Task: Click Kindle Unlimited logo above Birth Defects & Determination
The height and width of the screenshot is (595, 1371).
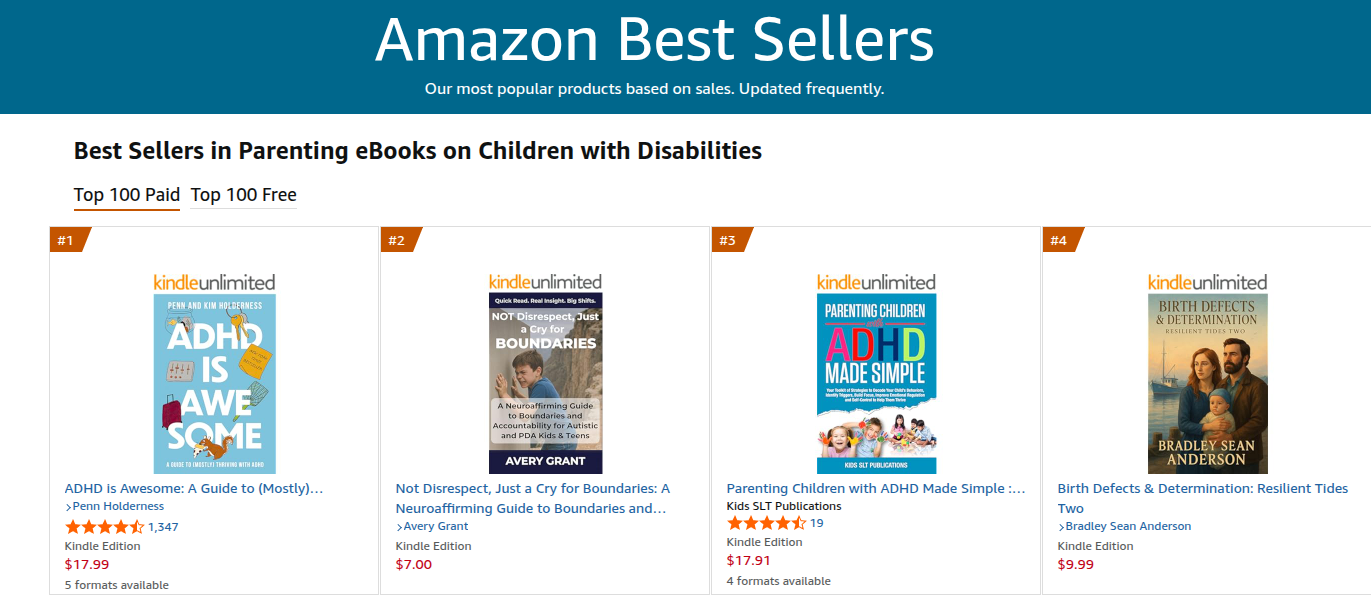Action: tap(1207, 282)
